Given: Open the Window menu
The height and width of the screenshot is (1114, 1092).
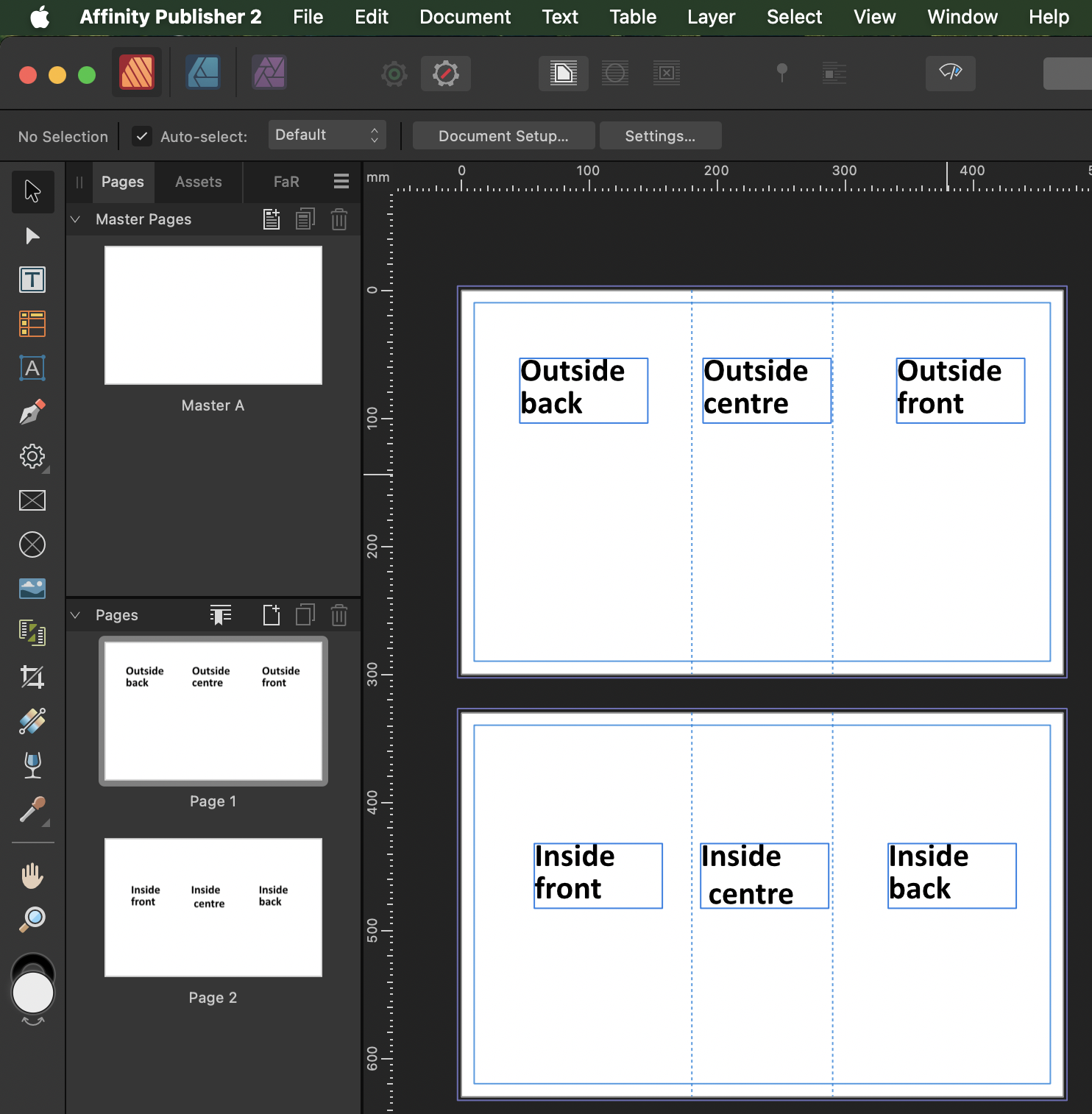Looking at the screenshot, I should coord(962,16).
